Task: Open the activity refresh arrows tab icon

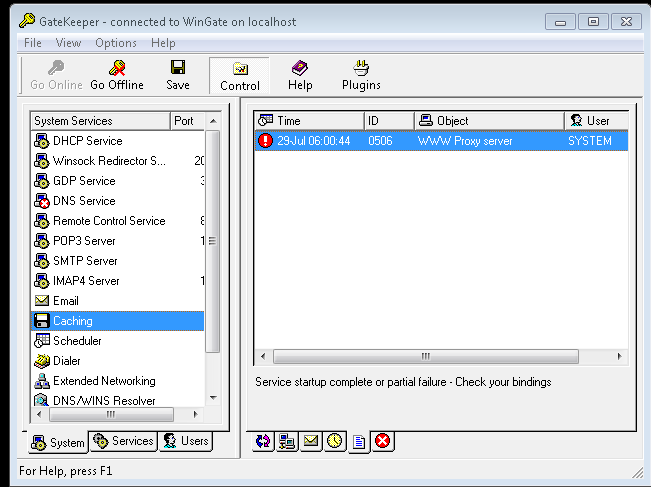Action: point(263,441)
